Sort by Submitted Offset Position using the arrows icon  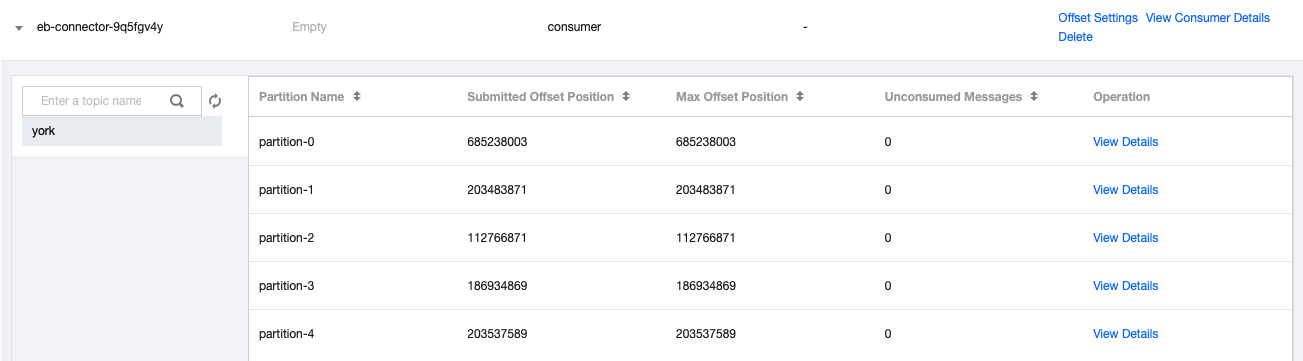[x=626, y=97]
